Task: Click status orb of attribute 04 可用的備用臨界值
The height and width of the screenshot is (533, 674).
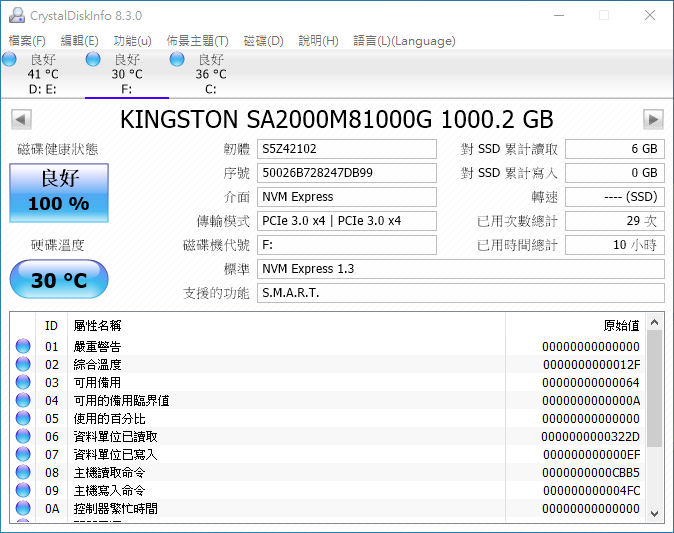Action: click(x=23, y=401)
